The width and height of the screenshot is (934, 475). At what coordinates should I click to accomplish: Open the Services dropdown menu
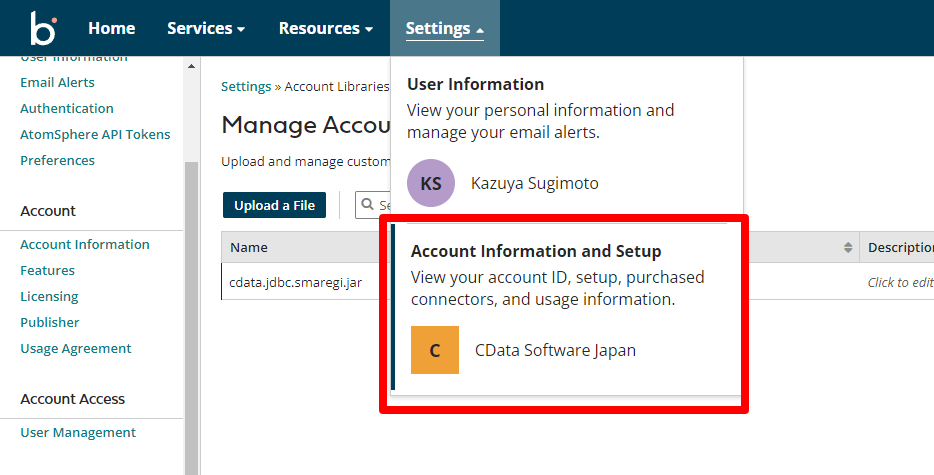[205, 28]
